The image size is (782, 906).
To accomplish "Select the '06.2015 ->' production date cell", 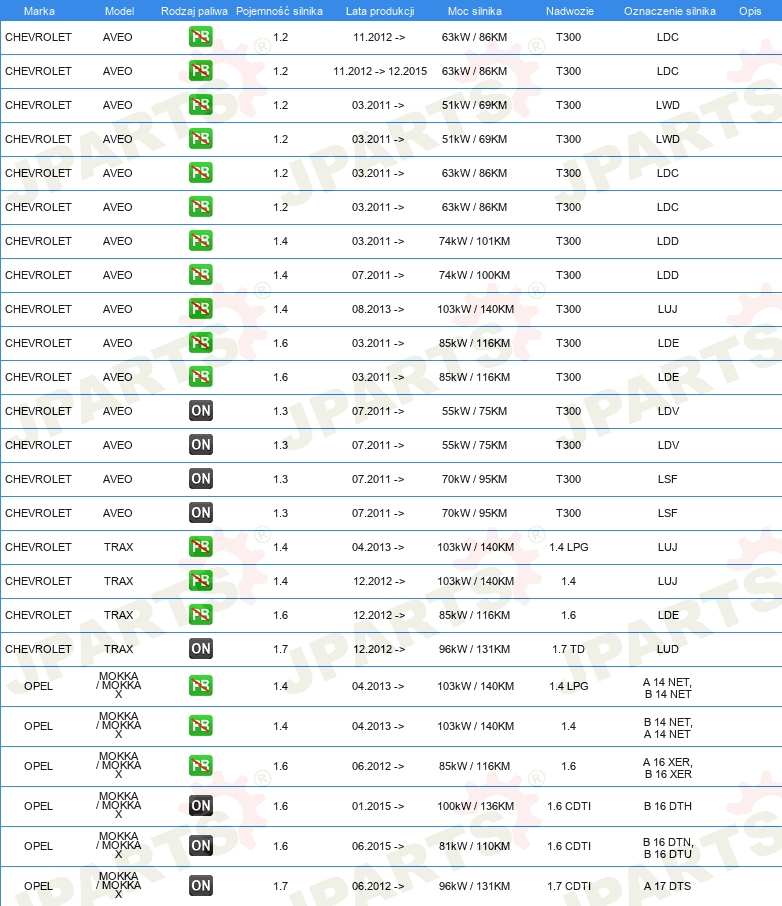I will point(378,846).
